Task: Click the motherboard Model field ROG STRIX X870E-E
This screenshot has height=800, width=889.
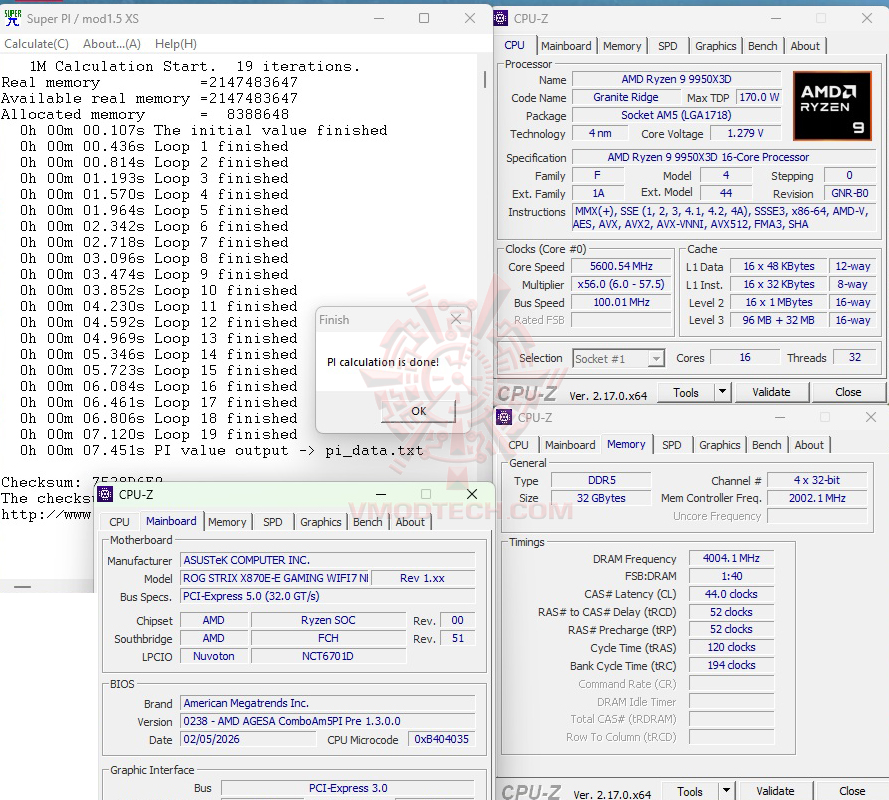Action: click(x=275, y=578)
